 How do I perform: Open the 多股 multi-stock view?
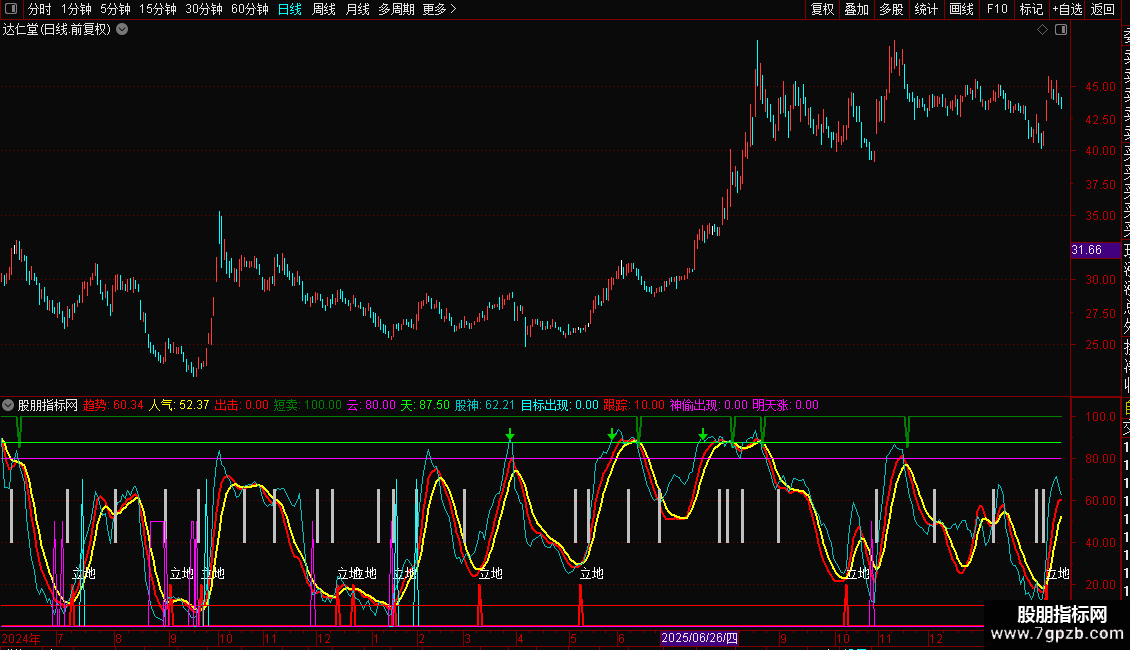point(891,9)
